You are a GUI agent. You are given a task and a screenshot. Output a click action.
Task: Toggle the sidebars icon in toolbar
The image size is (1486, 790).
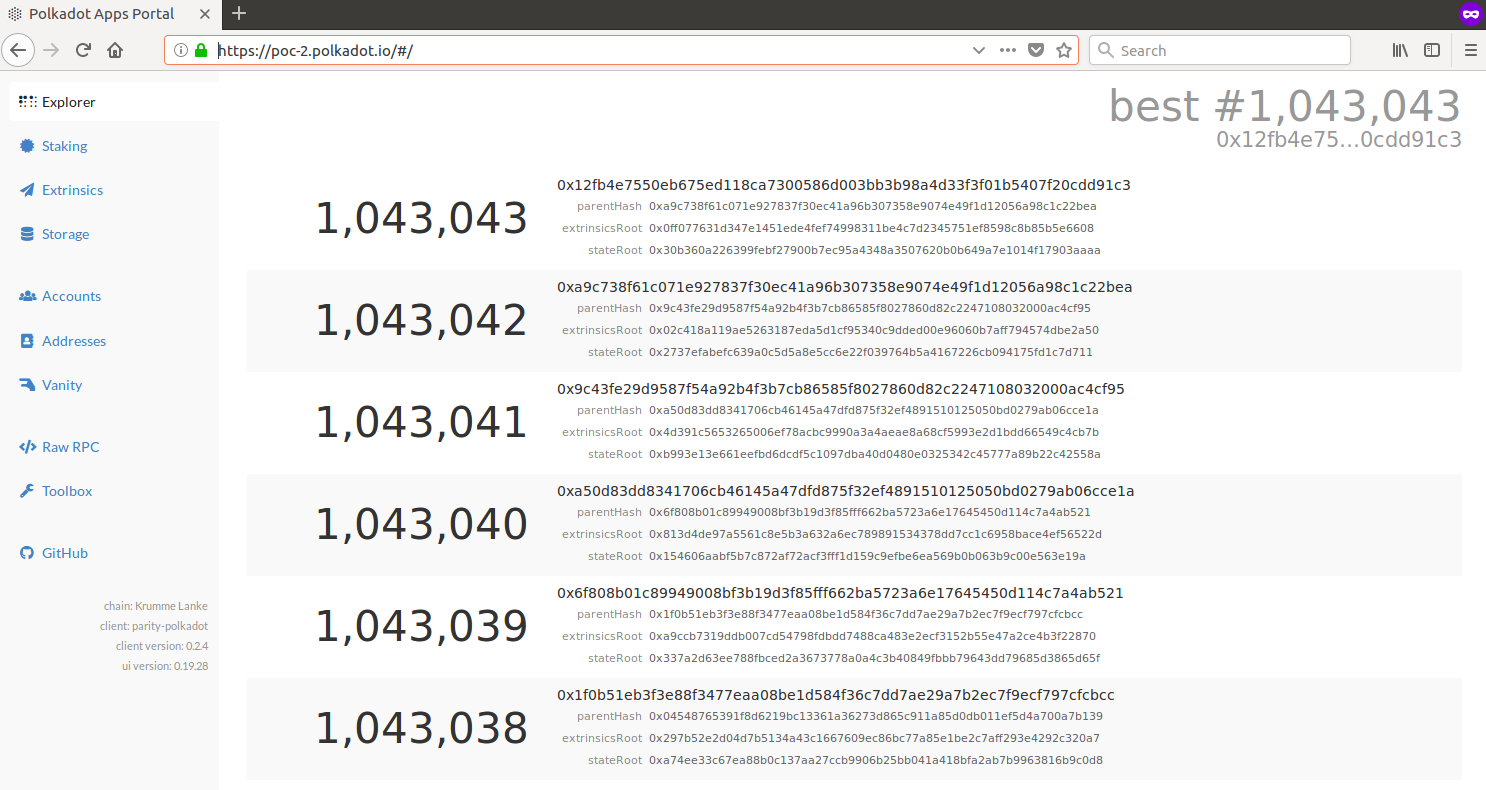click(1432, 50)
